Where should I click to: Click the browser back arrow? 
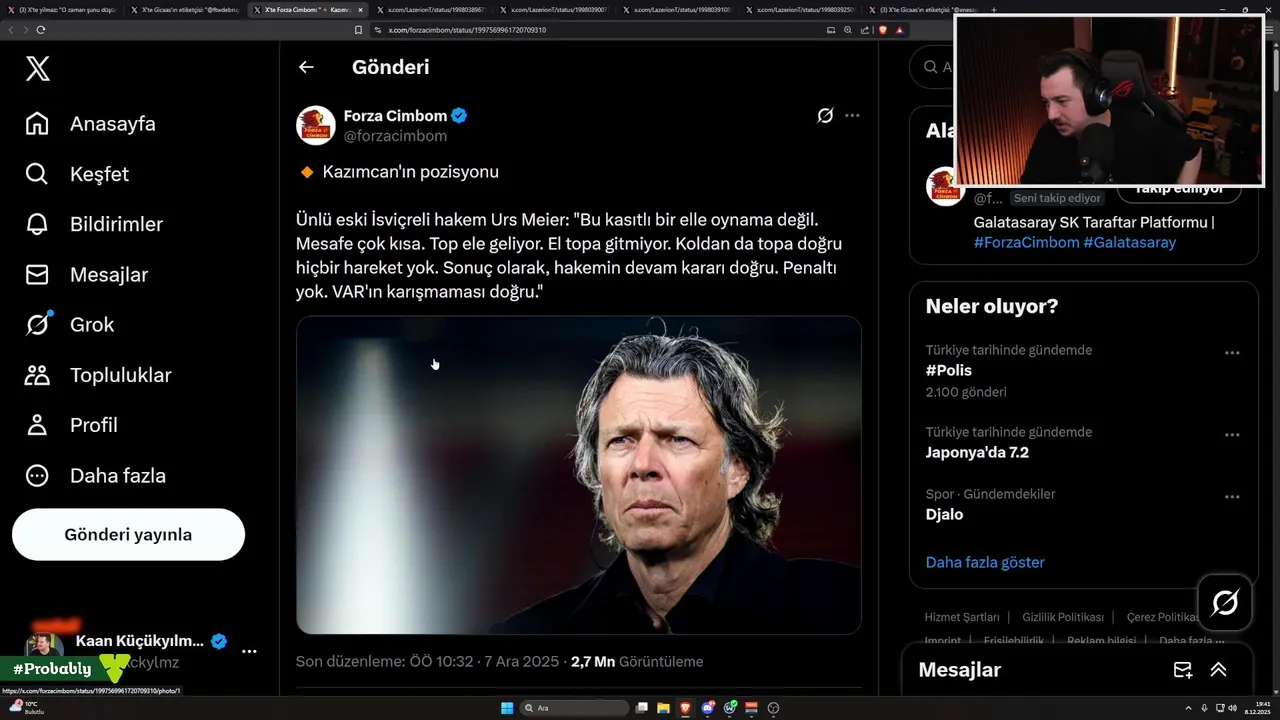tap(11, 30)
